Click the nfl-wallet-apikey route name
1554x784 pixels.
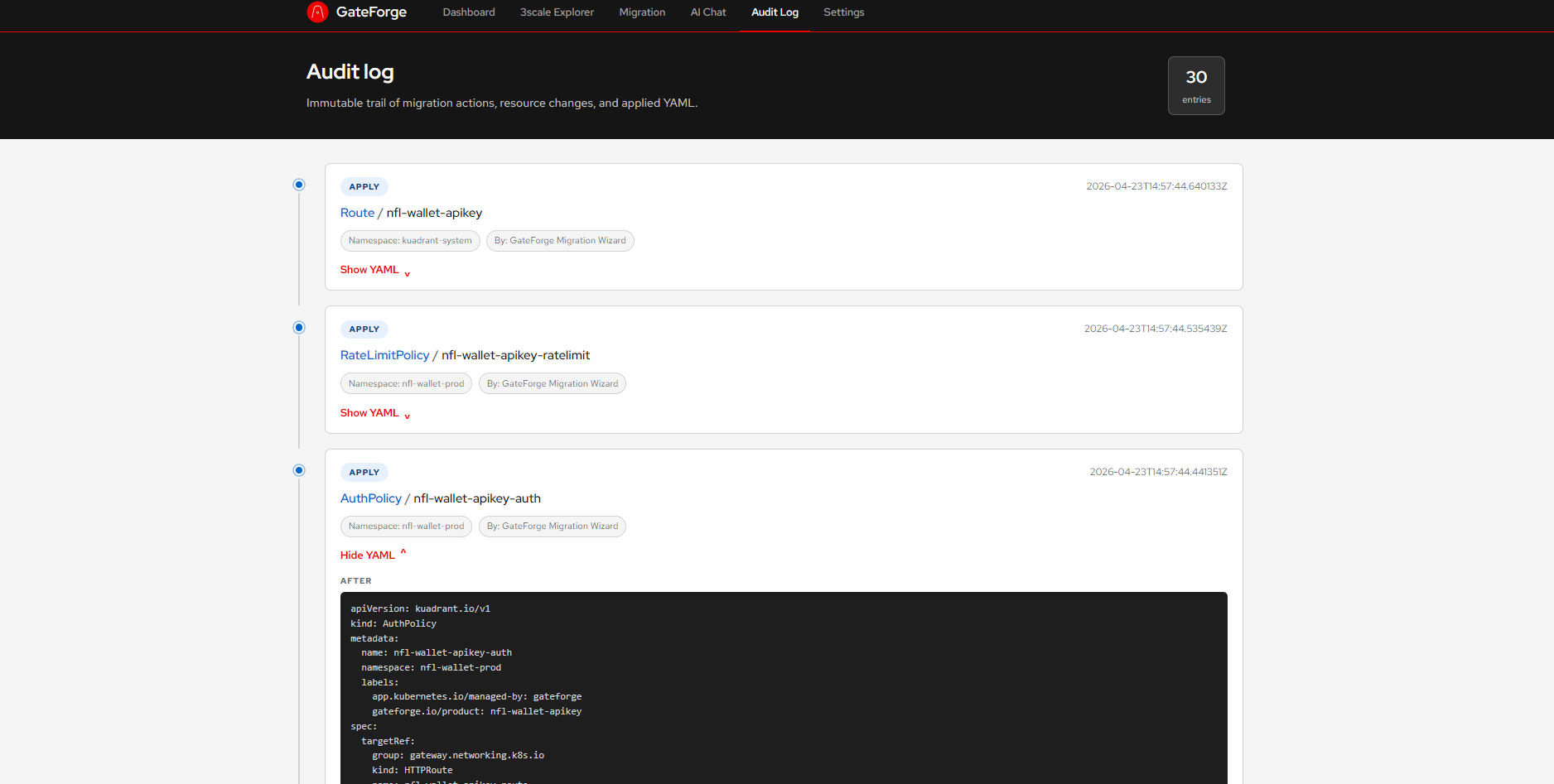coord(434,213)
